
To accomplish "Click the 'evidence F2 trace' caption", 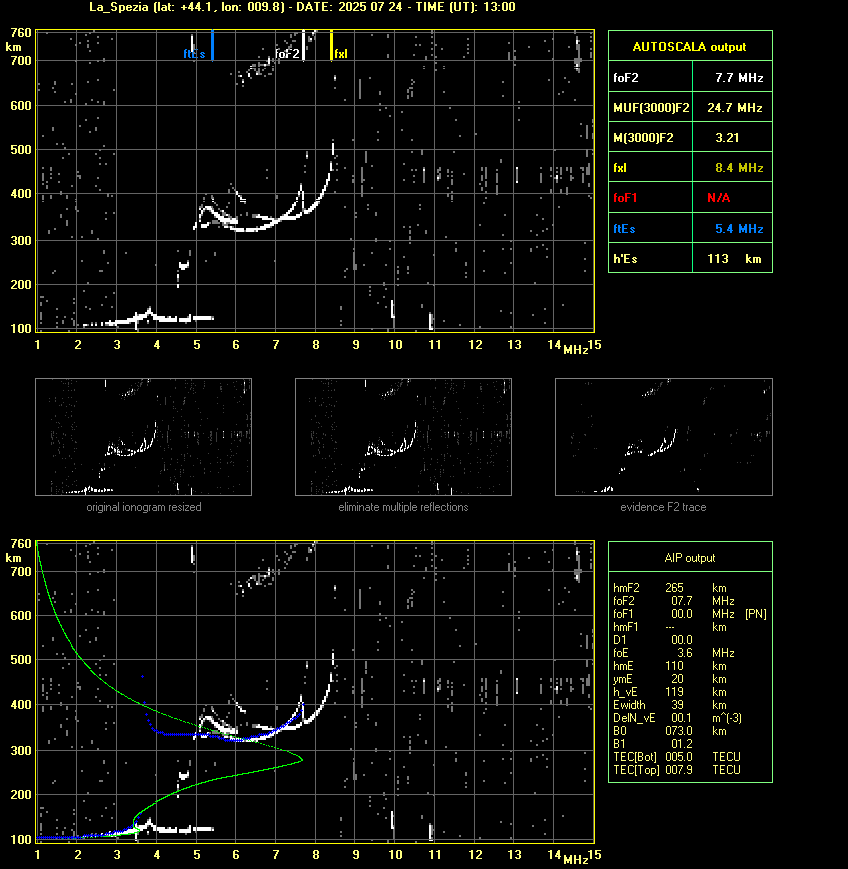I will (x=663, y=507).
